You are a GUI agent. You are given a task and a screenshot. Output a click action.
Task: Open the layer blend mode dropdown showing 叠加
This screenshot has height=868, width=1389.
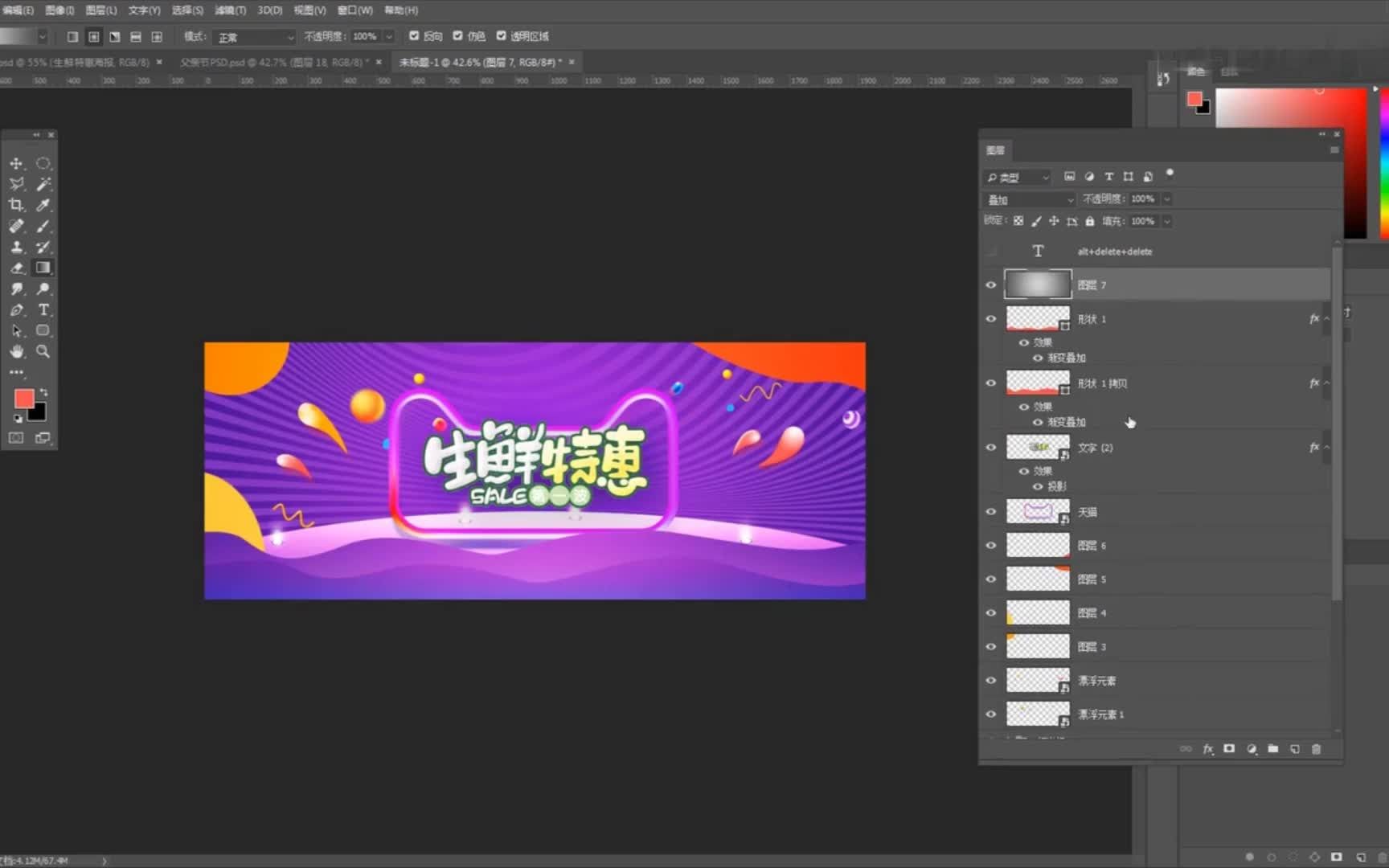[x=1029, y=199]
